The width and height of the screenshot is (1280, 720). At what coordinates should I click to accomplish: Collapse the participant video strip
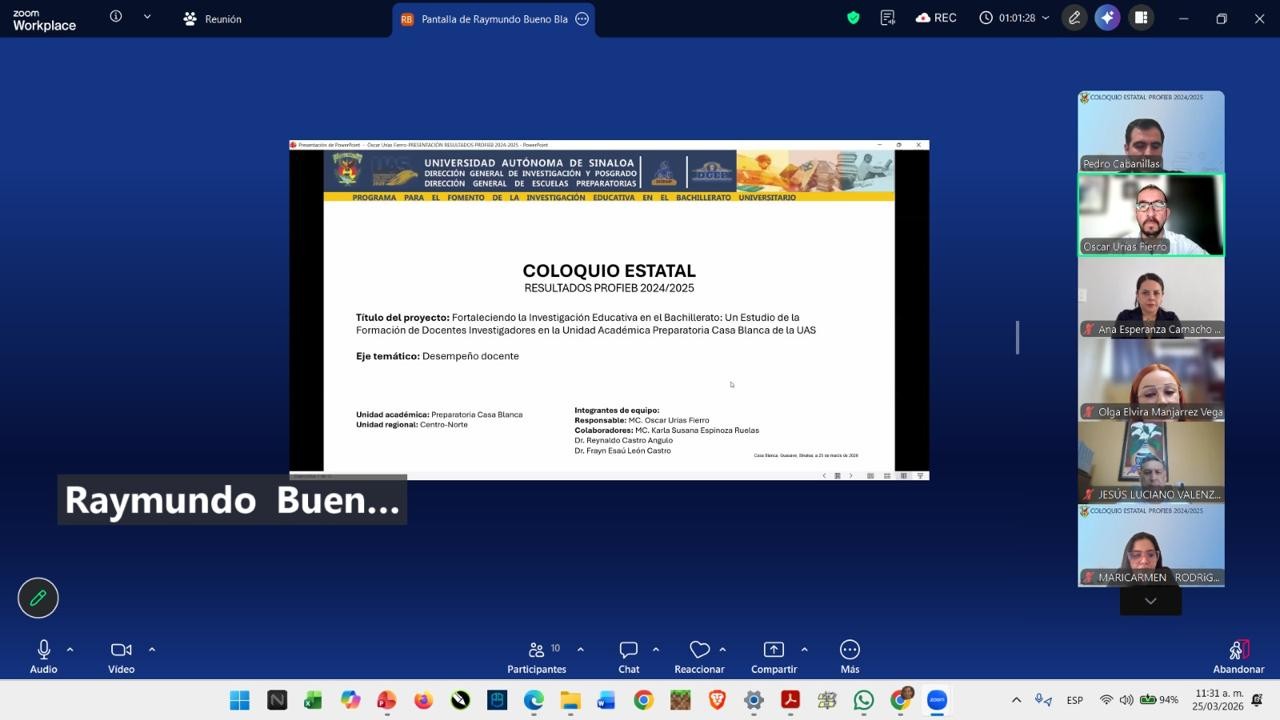[1150, 600]
